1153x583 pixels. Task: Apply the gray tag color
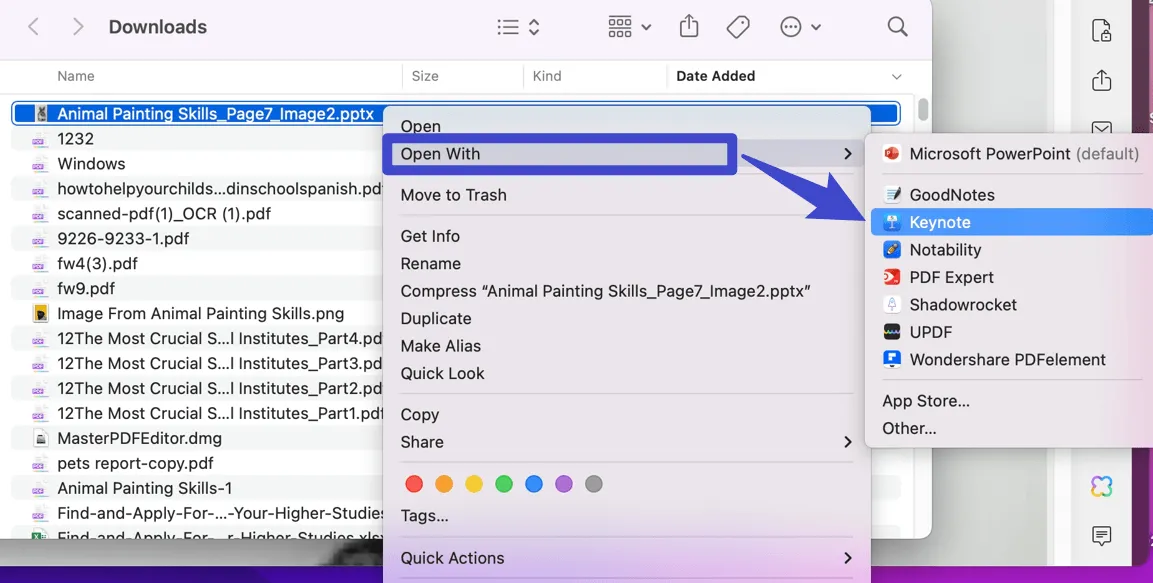click(593, 484)
